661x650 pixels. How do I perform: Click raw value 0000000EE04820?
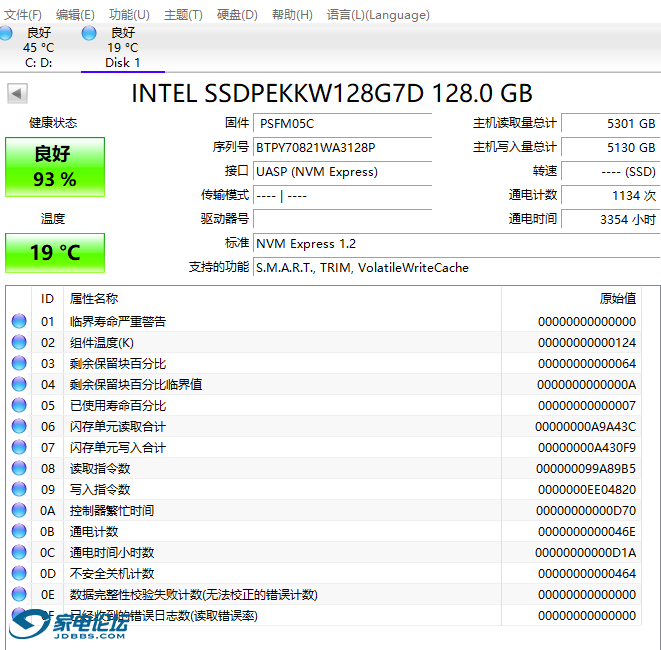pyautogui.click(x=587, y=490)
